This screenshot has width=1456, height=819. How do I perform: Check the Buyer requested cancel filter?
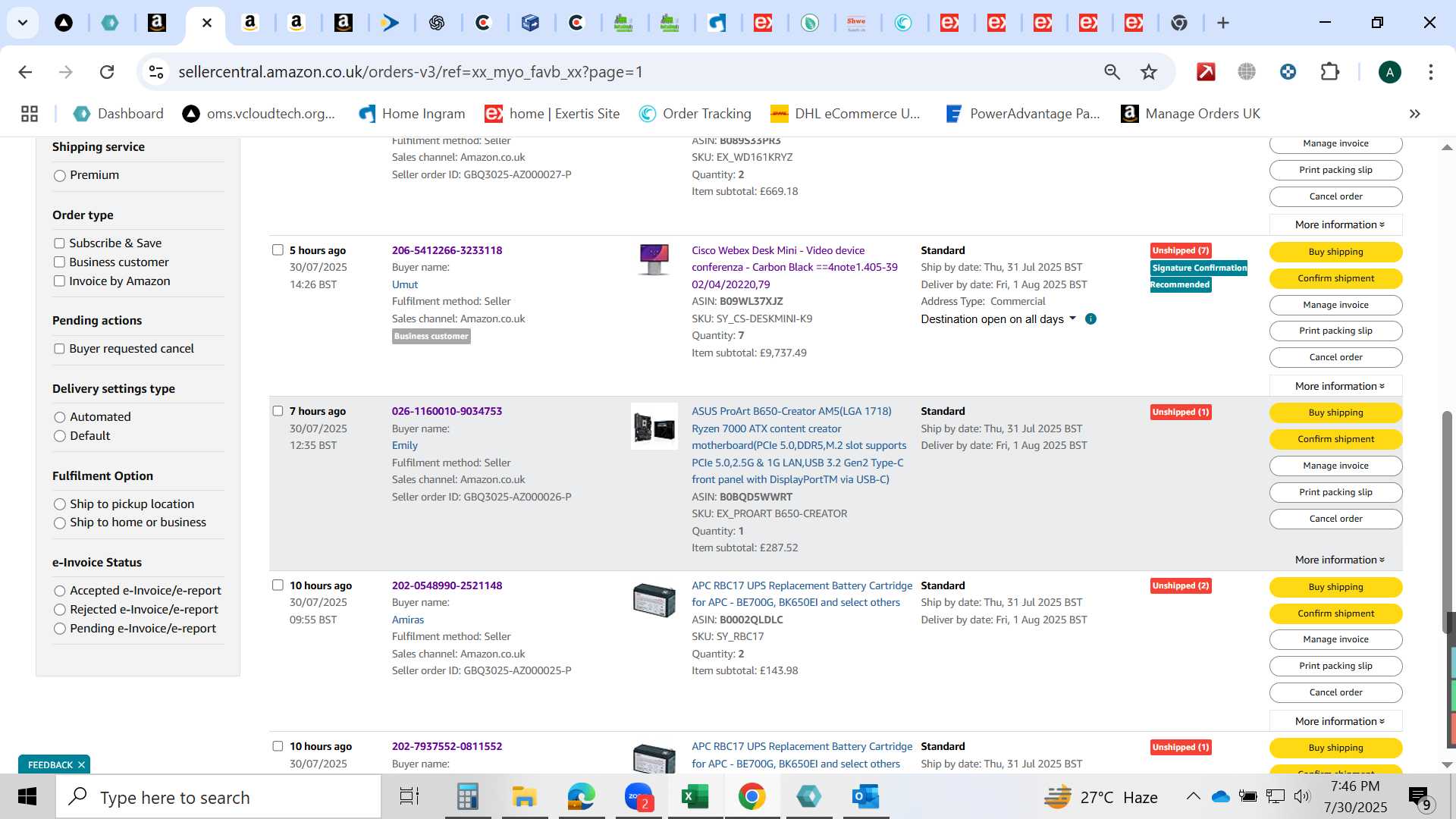click(59, 349)
